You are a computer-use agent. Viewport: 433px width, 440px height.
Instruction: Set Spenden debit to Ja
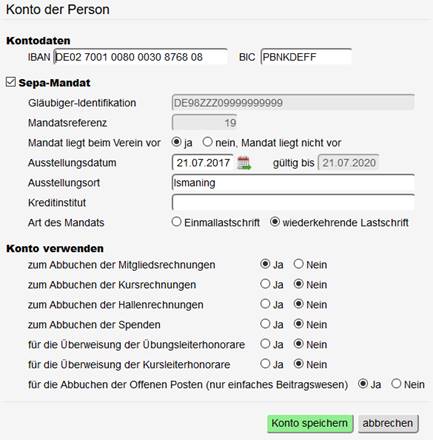(x=265, y=324)
